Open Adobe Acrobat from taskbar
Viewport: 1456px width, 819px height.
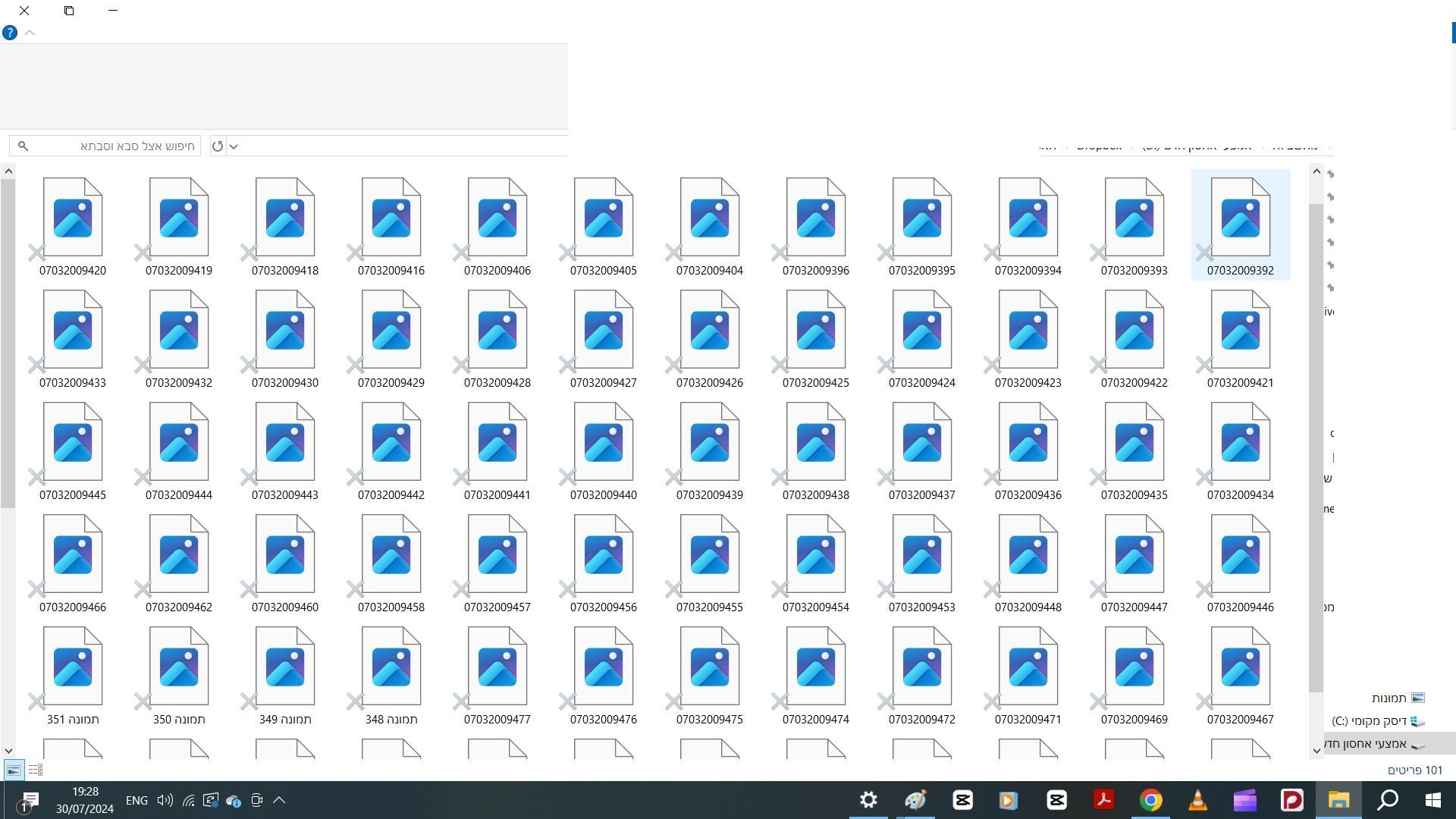[x=1103, y=800]
